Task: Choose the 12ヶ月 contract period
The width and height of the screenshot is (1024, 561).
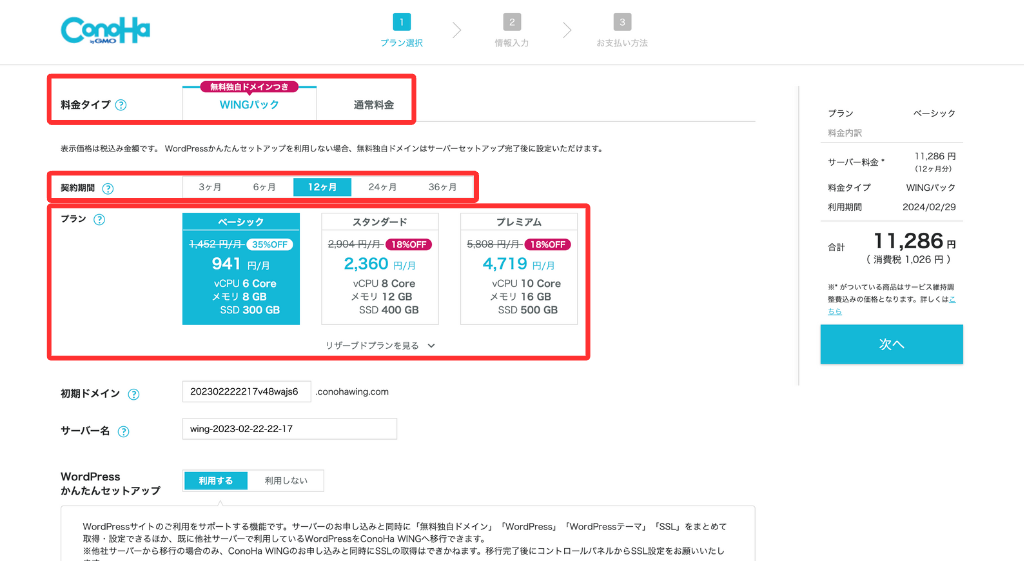Action: [x=322, y=187]
